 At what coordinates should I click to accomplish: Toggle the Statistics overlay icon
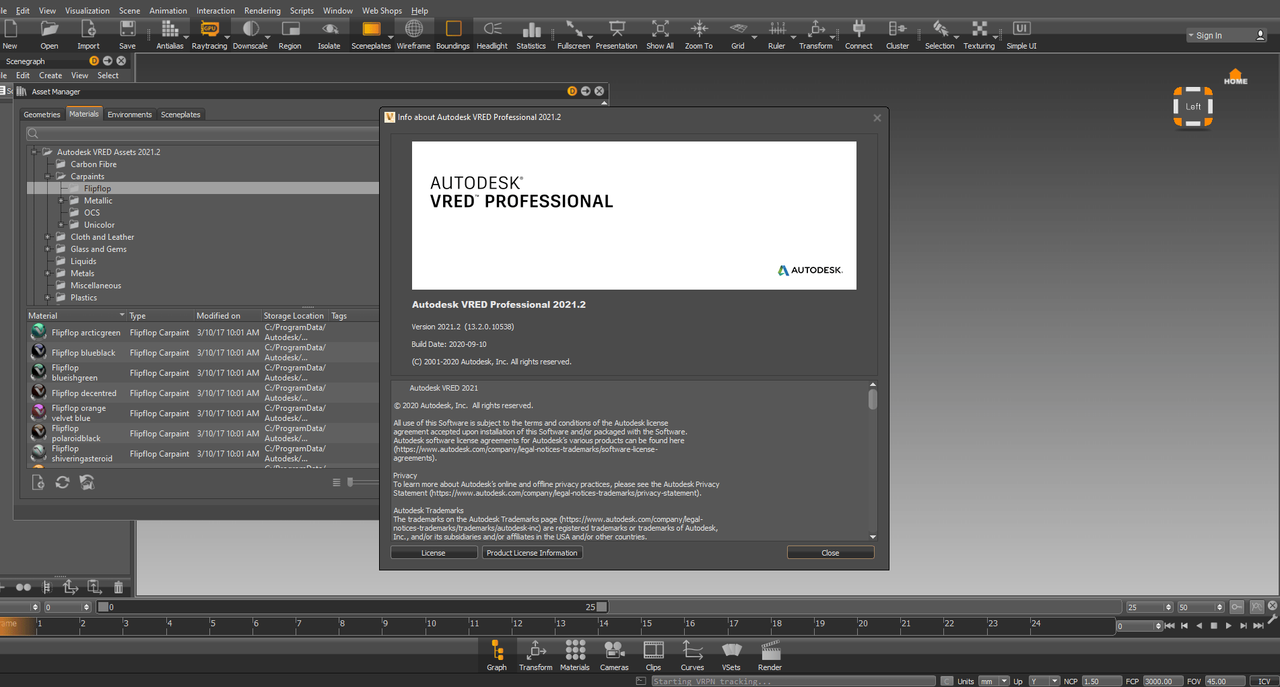[531, 34]
